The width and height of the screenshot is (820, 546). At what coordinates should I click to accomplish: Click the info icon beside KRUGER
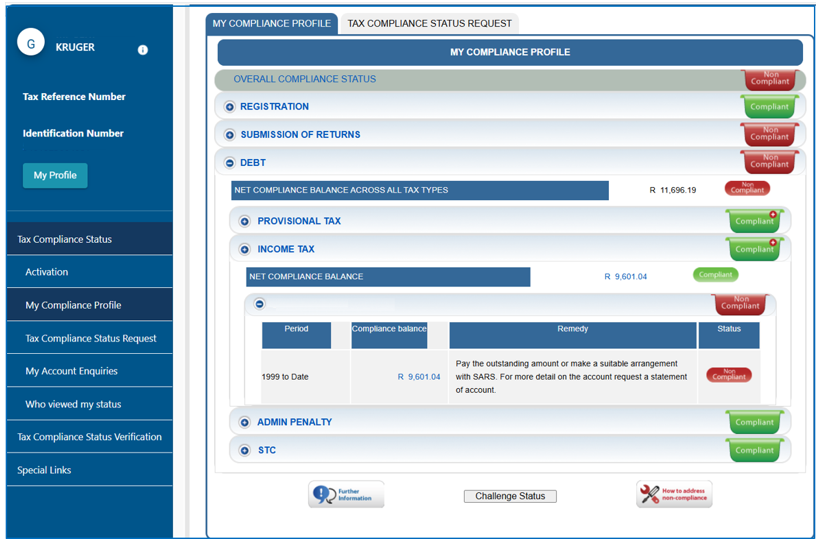[x=143, y=50]
